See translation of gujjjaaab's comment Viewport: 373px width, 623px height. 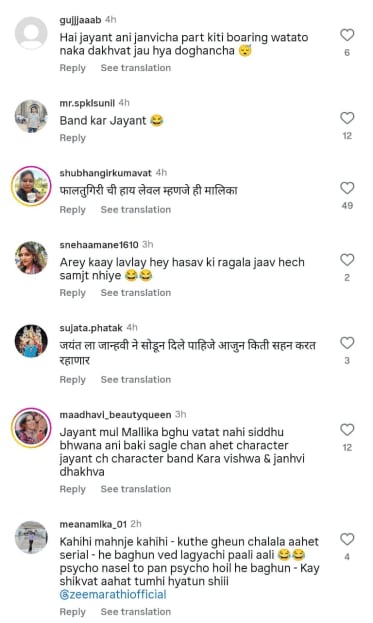[135, 68]
